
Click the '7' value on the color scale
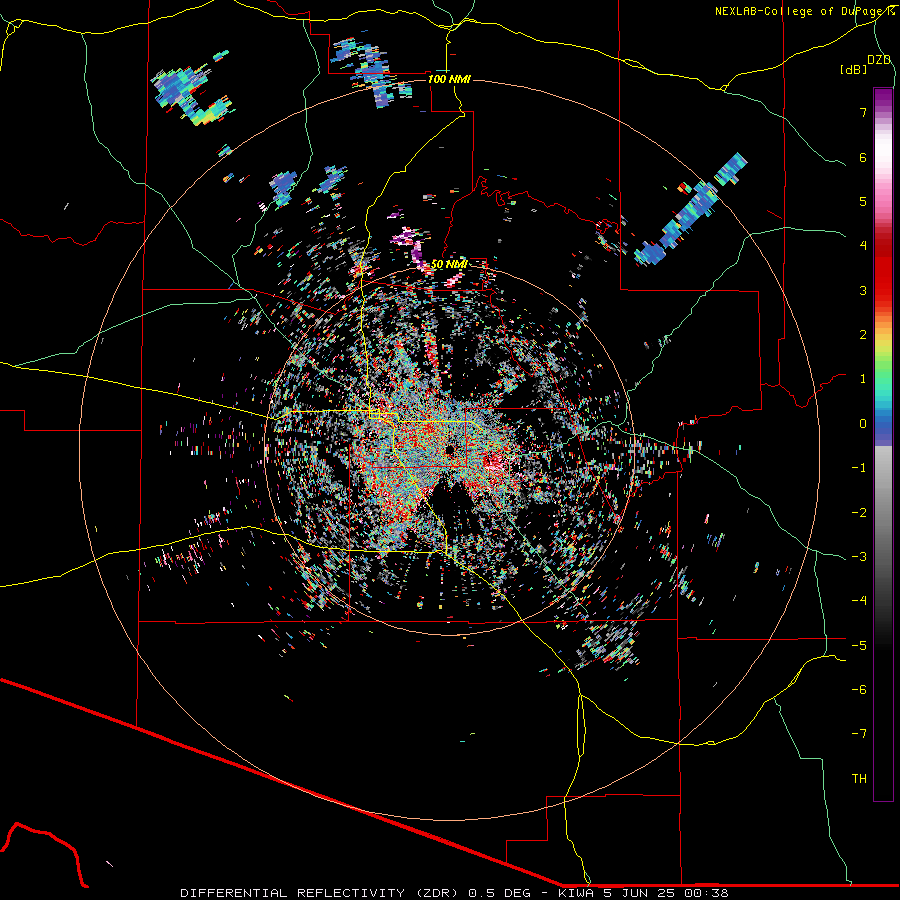[x=863, y=112]
